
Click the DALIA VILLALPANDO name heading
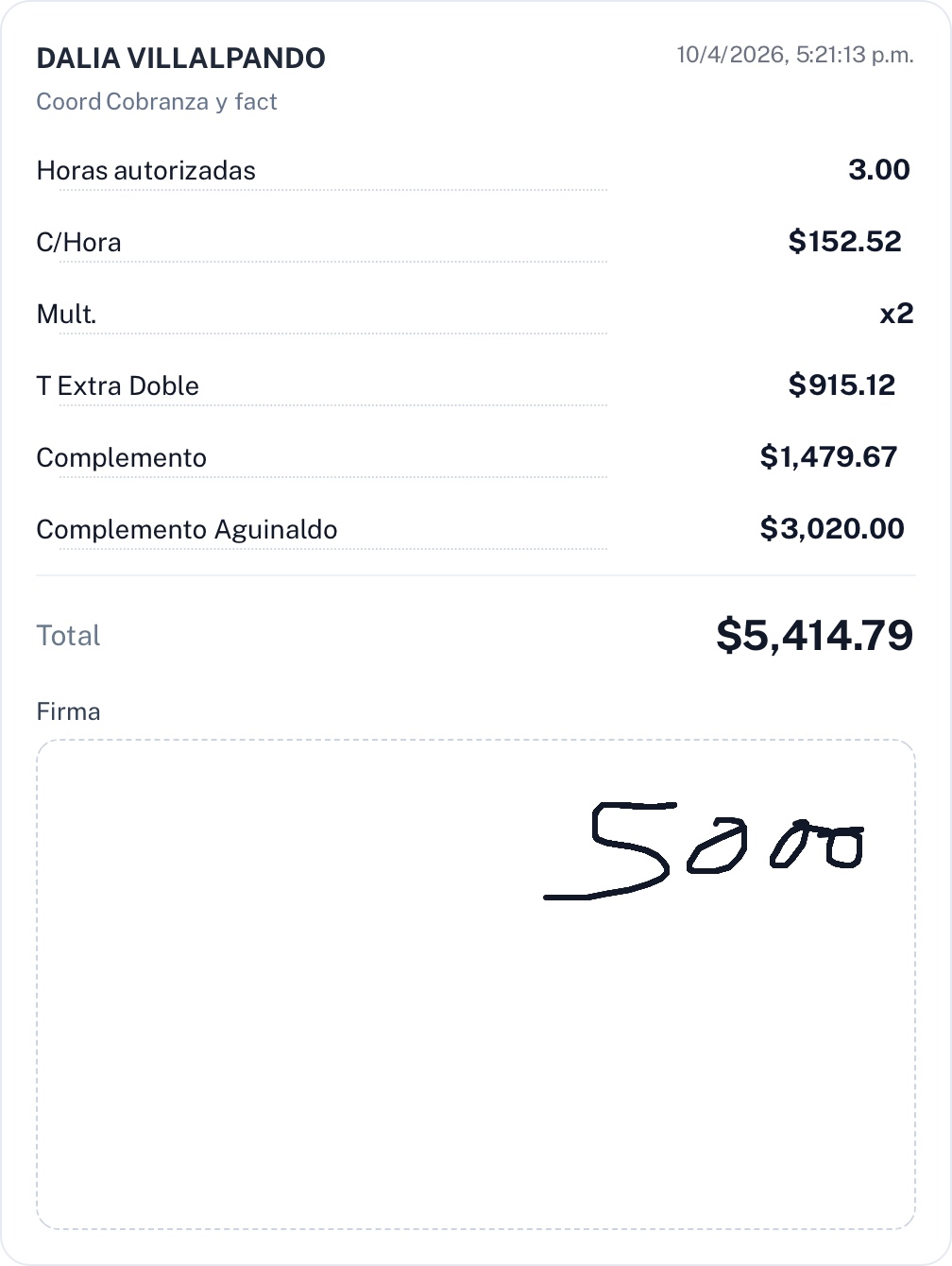(x=180, y=59)
